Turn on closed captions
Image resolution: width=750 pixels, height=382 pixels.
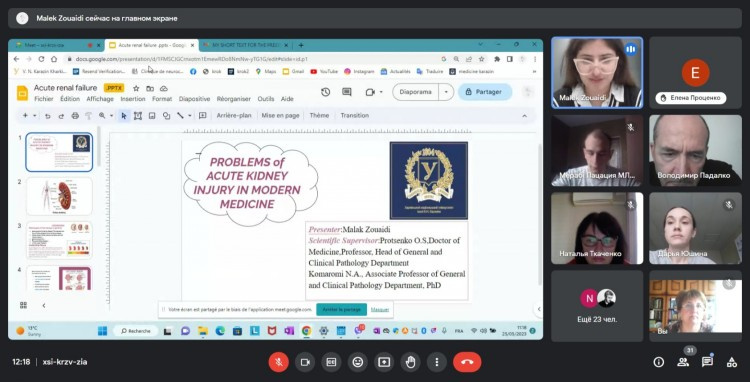331,362
